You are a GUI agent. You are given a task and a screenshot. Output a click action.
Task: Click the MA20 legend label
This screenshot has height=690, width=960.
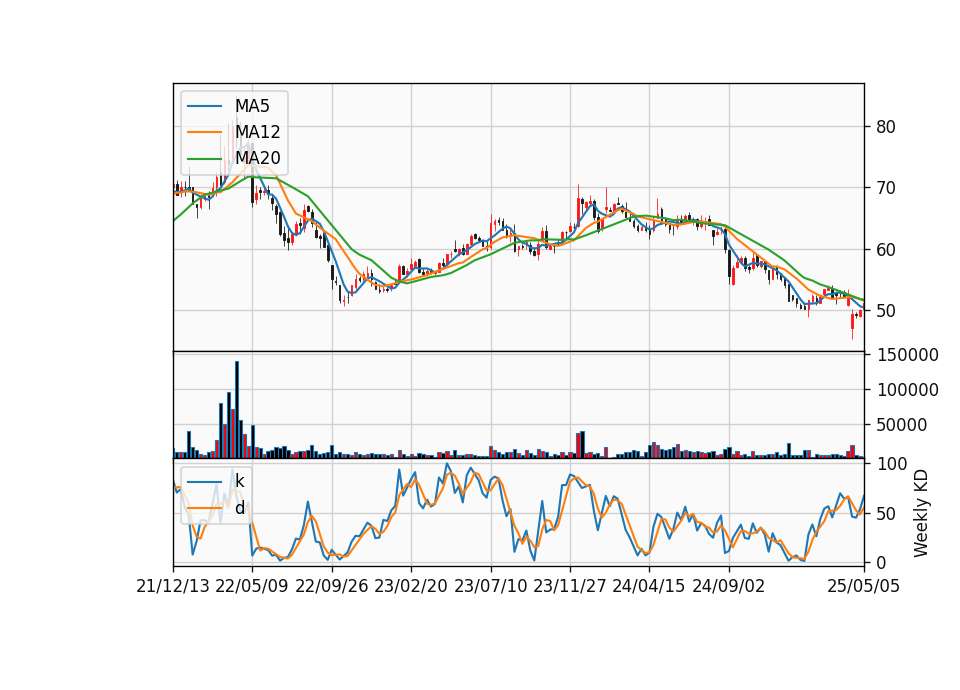coord(257,158)
